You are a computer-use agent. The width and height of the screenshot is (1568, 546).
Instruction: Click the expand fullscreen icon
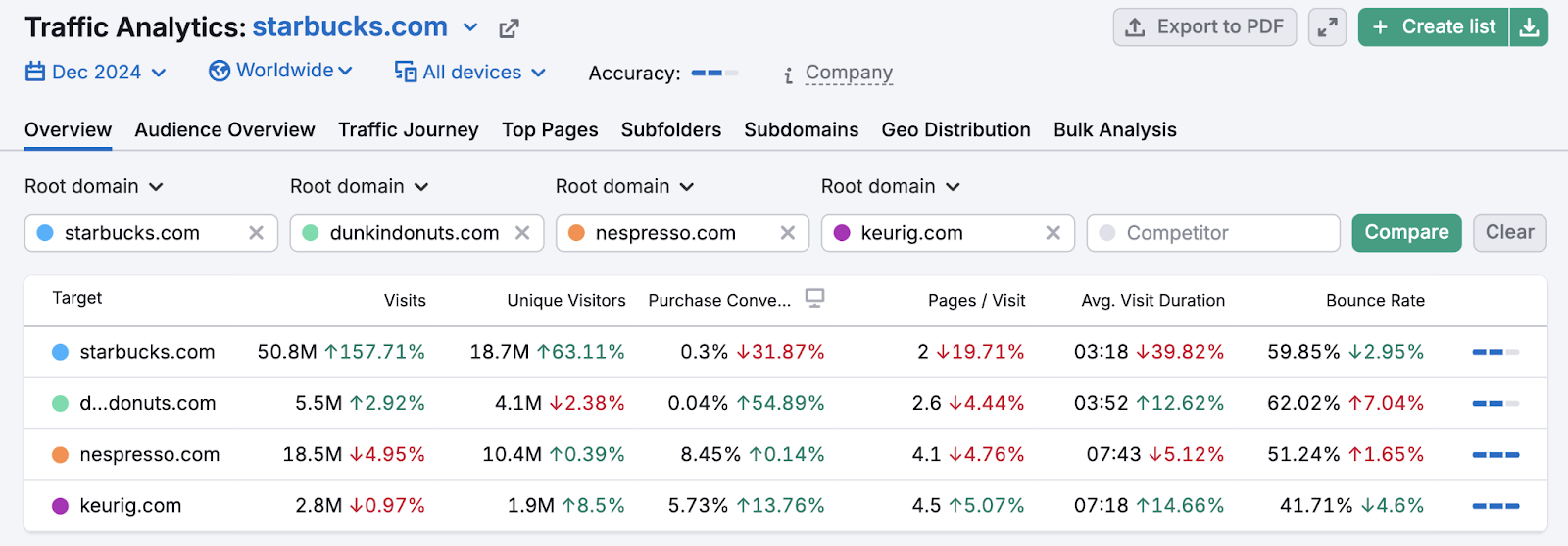coord(1327,27)
